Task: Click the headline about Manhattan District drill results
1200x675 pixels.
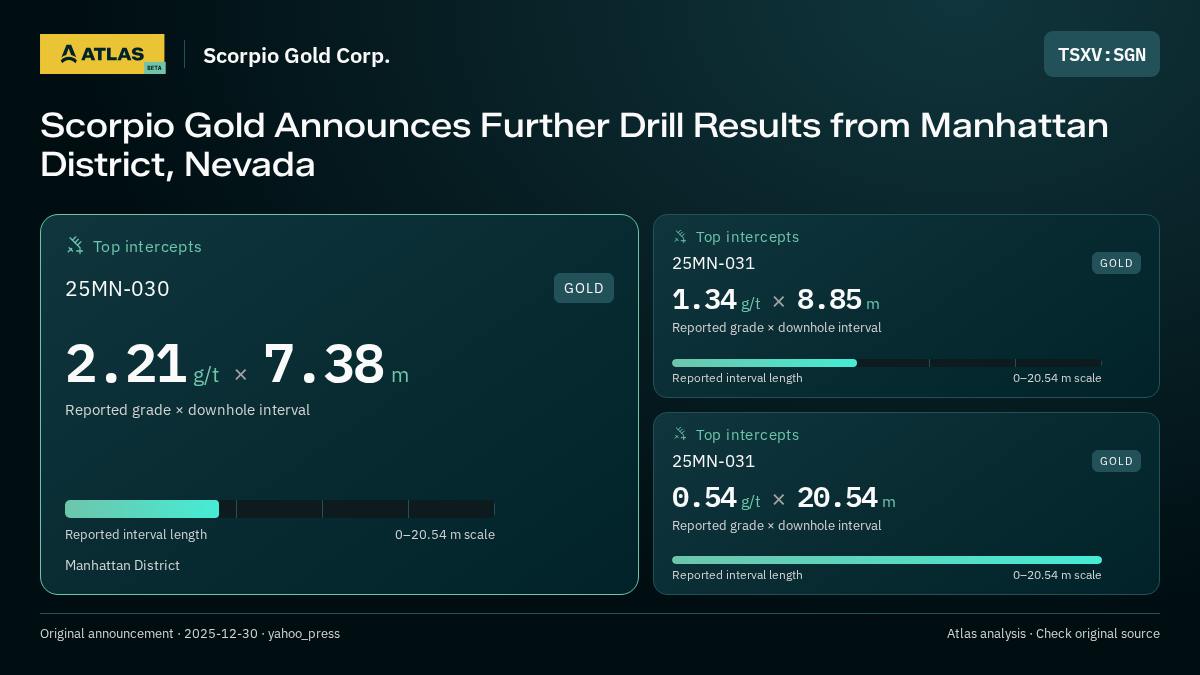Action: 574,144
